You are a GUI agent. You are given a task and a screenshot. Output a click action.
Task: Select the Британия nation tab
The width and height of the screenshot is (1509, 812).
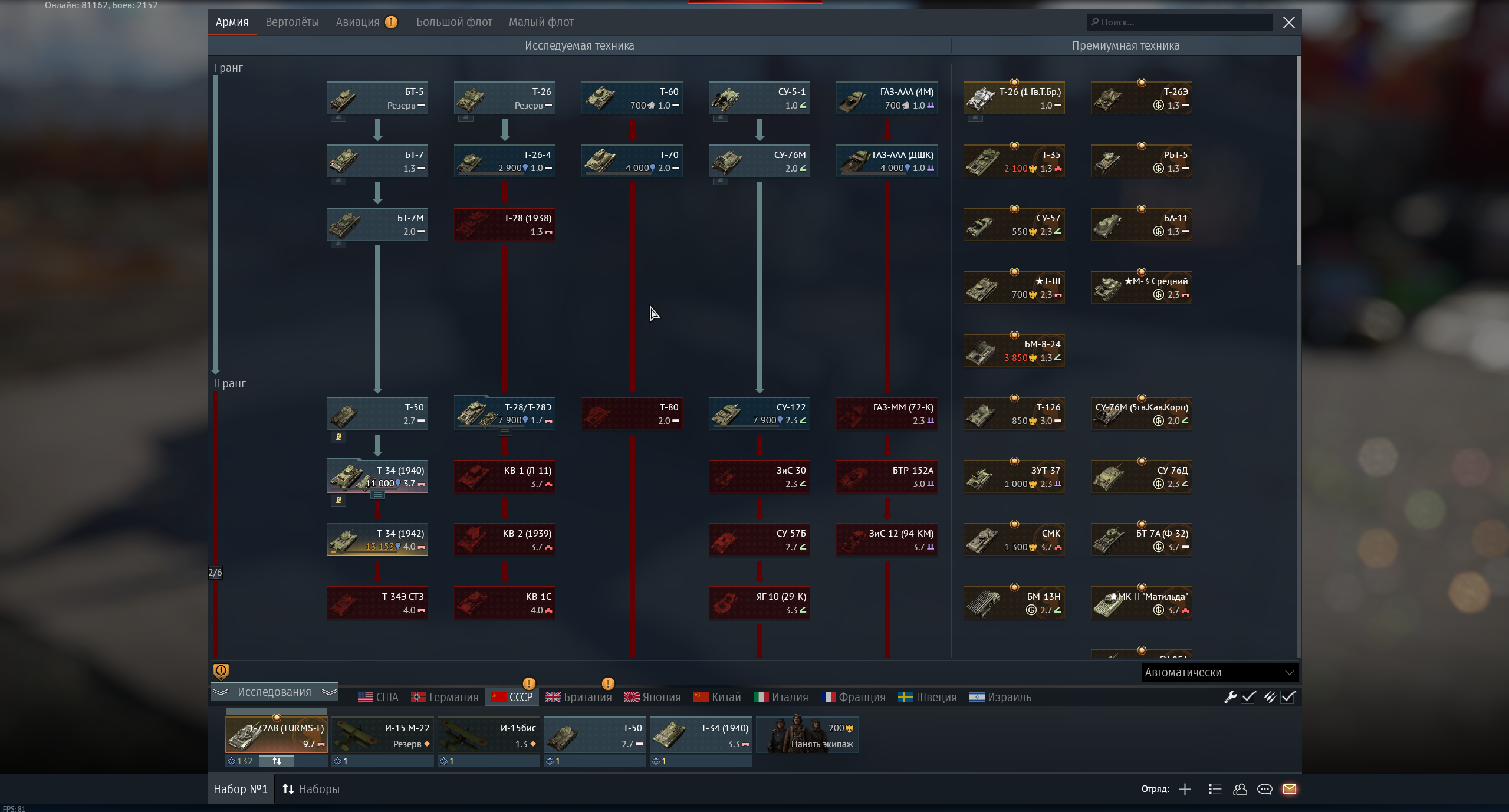coord(578,697)
